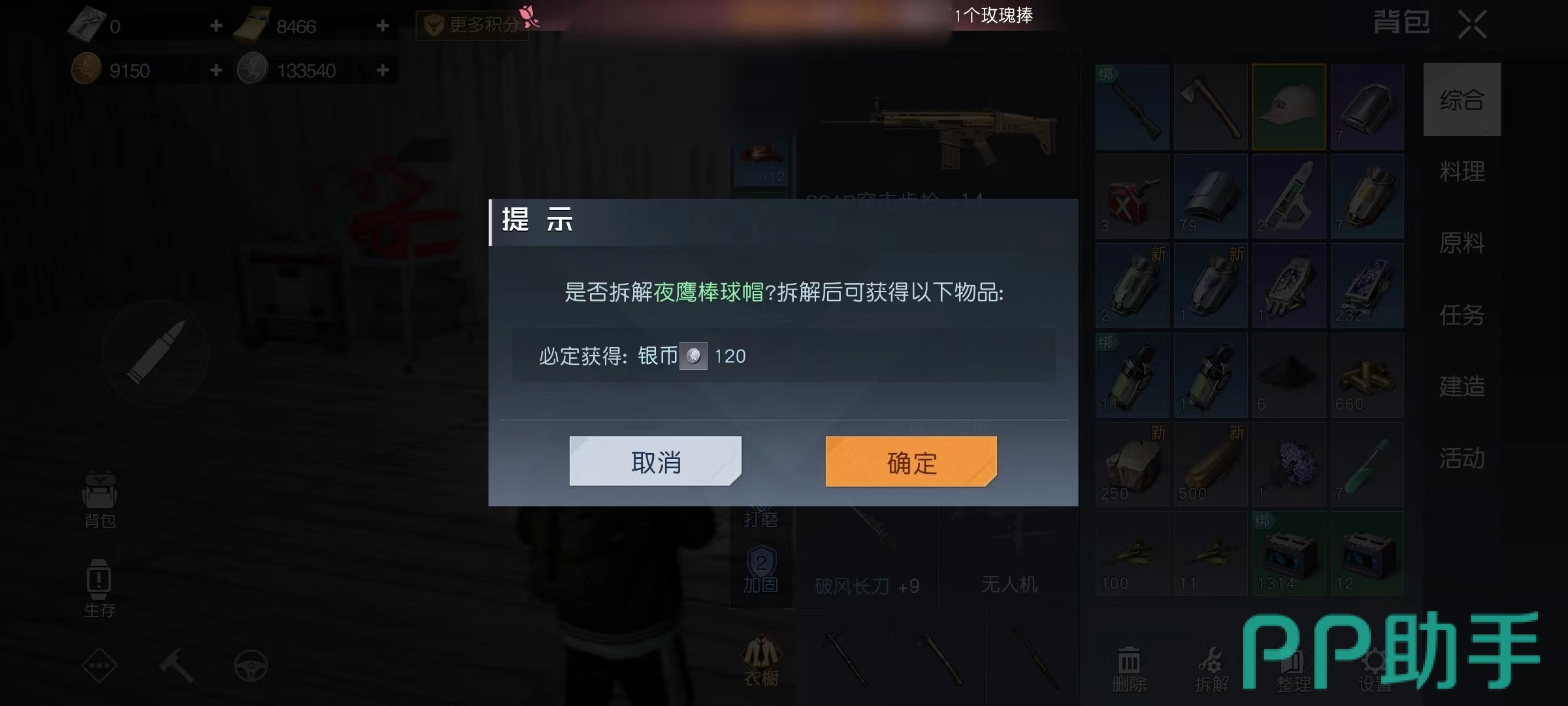This screenshot has width=1568, height=706.
Task: Tap the bullet ammo circle button
Action: coord(155,353)
